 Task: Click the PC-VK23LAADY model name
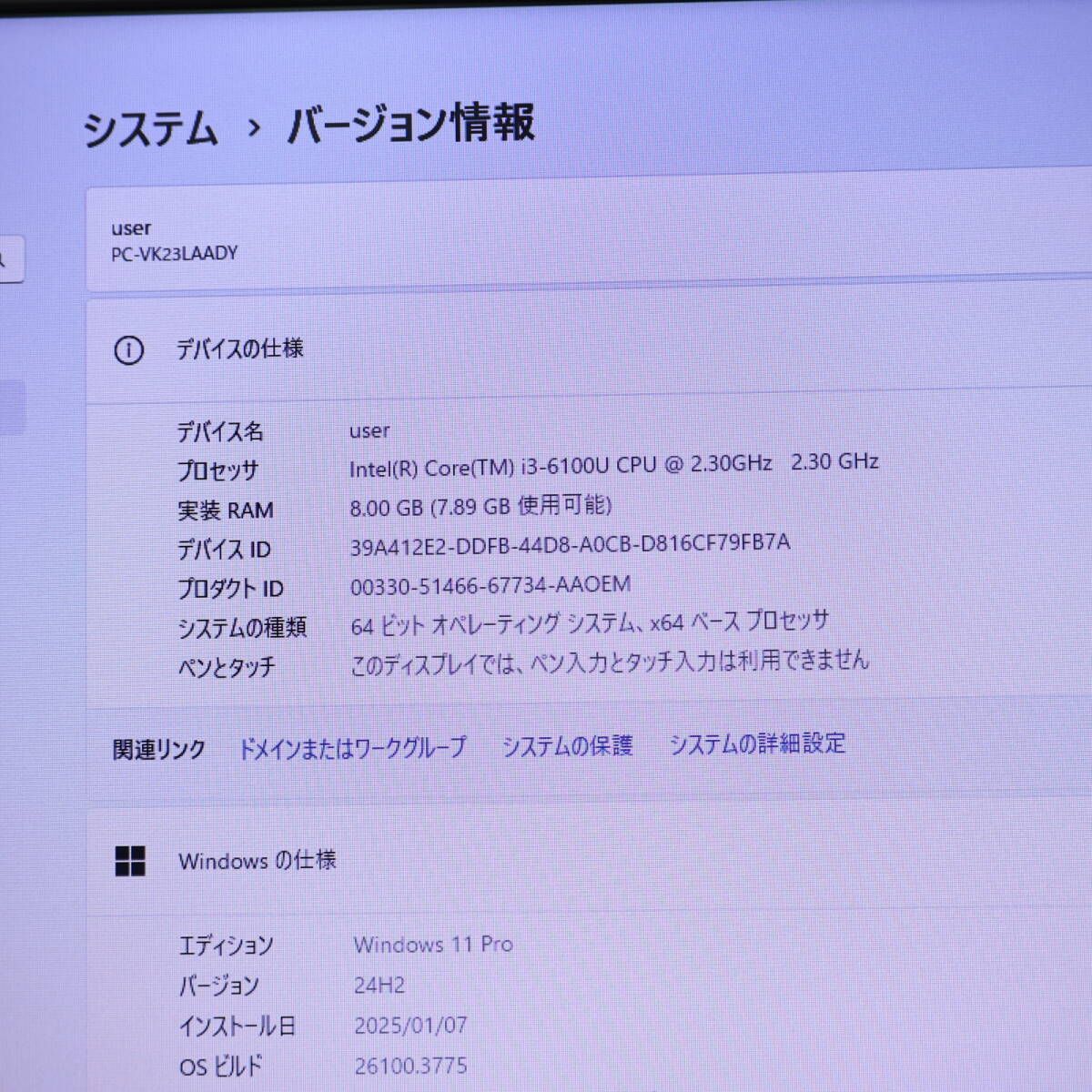point(174,254)
